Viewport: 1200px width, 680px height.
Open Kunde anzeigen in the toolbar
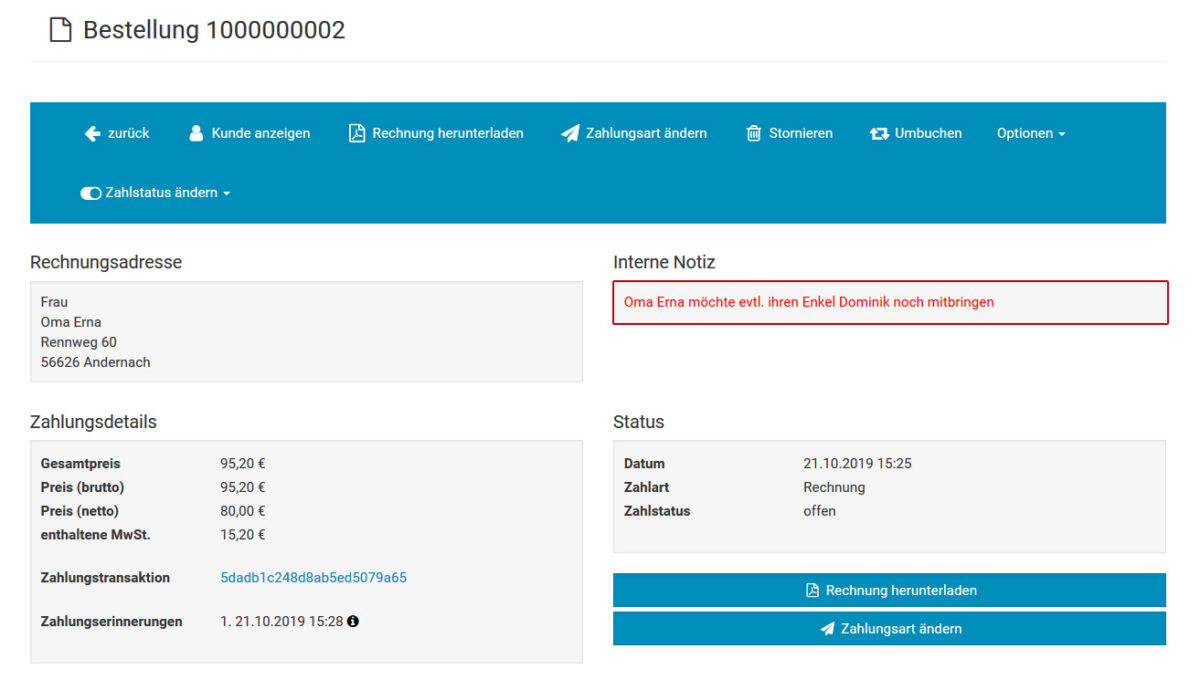(x=250, y=133)
